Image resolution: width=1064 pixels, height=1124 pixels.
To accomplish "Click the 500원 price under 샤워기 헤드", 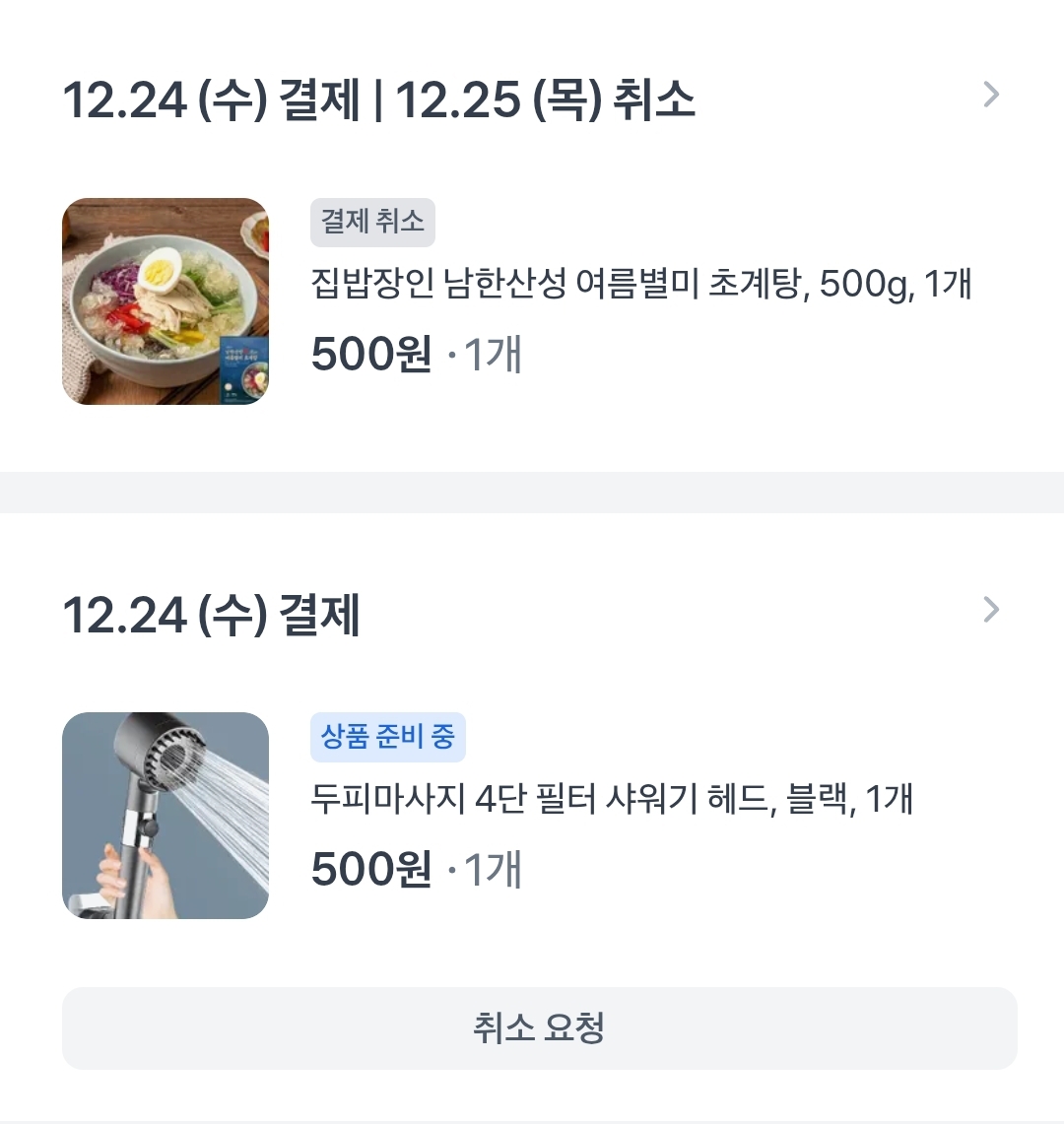I will (371, 870).
